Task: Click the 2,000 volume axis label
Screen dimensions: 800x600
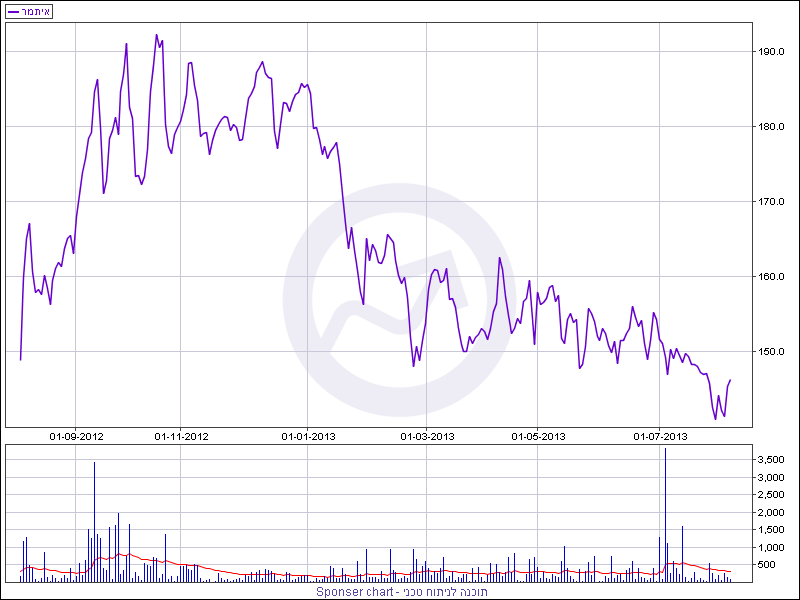Action: click(771, 512)
